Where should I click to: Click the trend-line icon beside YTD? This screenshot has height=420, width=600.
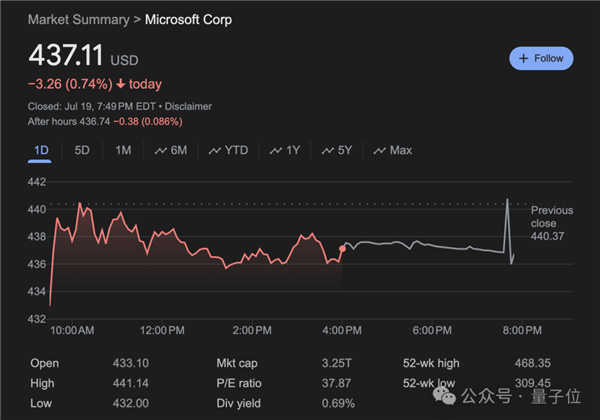(213, 151)
